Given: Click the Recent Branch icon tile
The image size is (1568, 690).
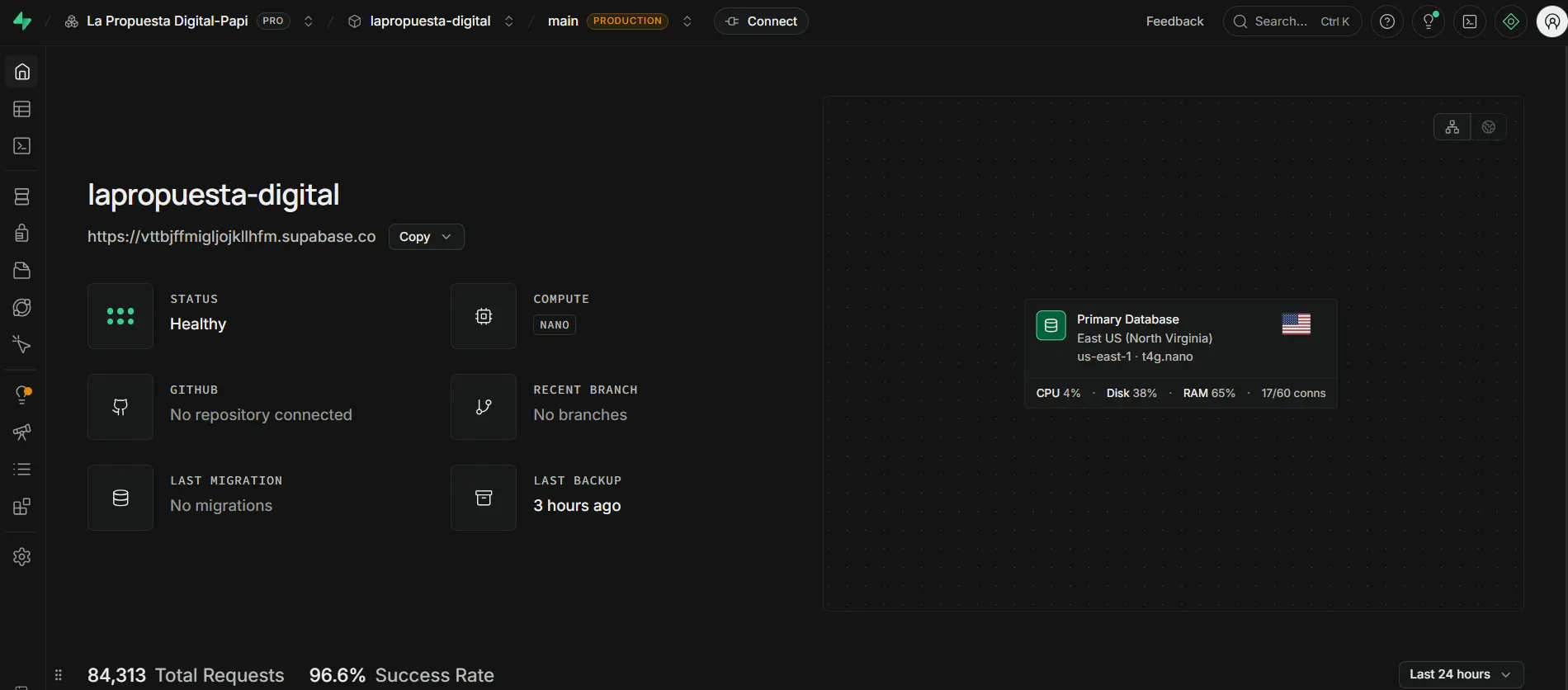Looking at the screenshot, I should [484, 407].
